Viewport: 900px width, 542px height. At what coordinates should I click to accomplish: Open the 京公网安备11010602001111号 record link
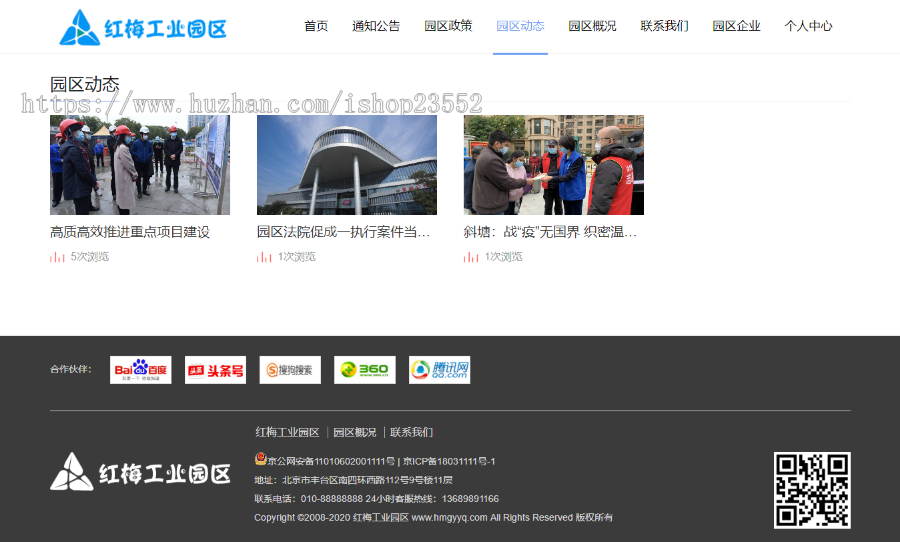[331, 461]
